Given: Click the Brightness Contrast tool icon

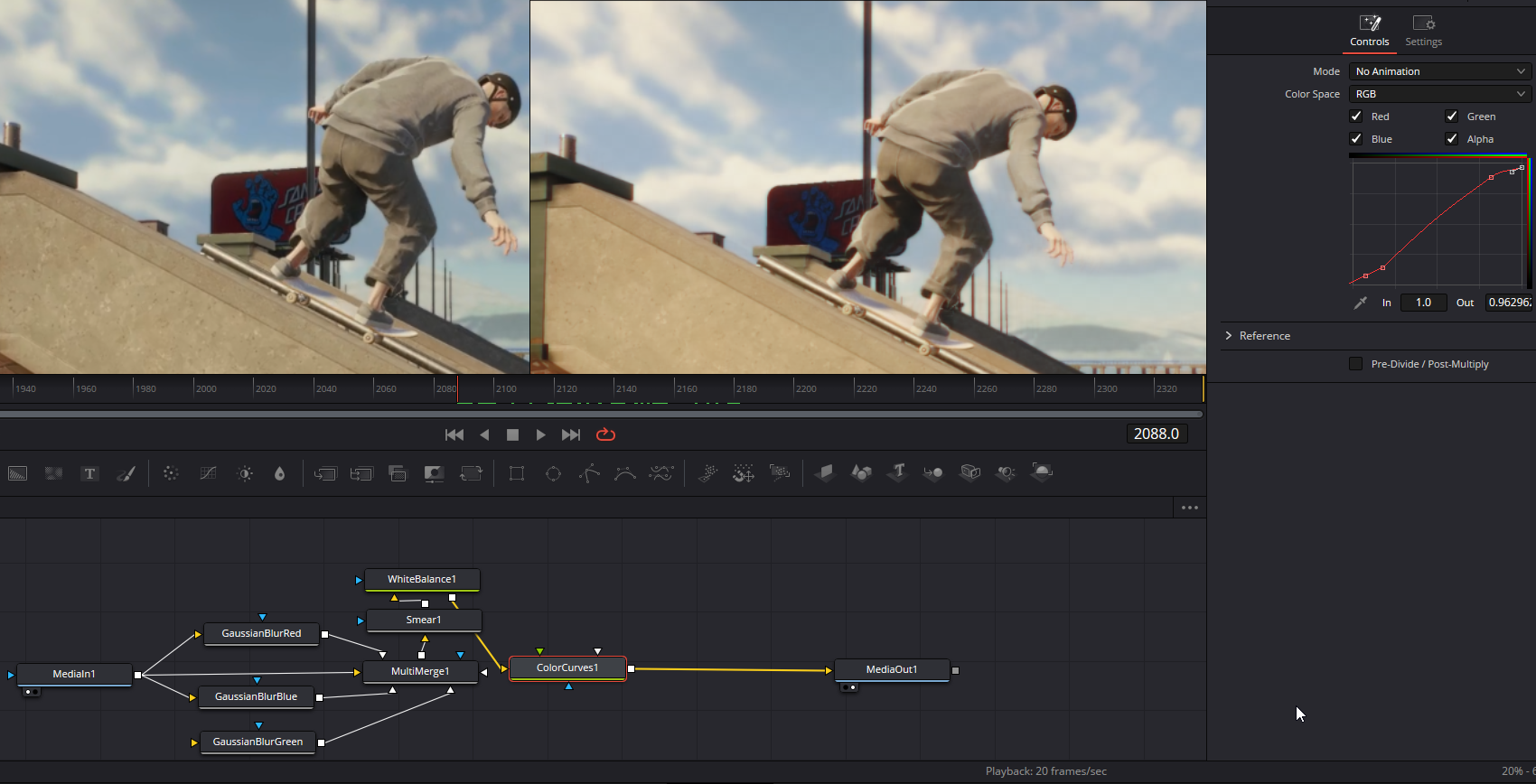Looking at the screenshot, I should point(245,473).
